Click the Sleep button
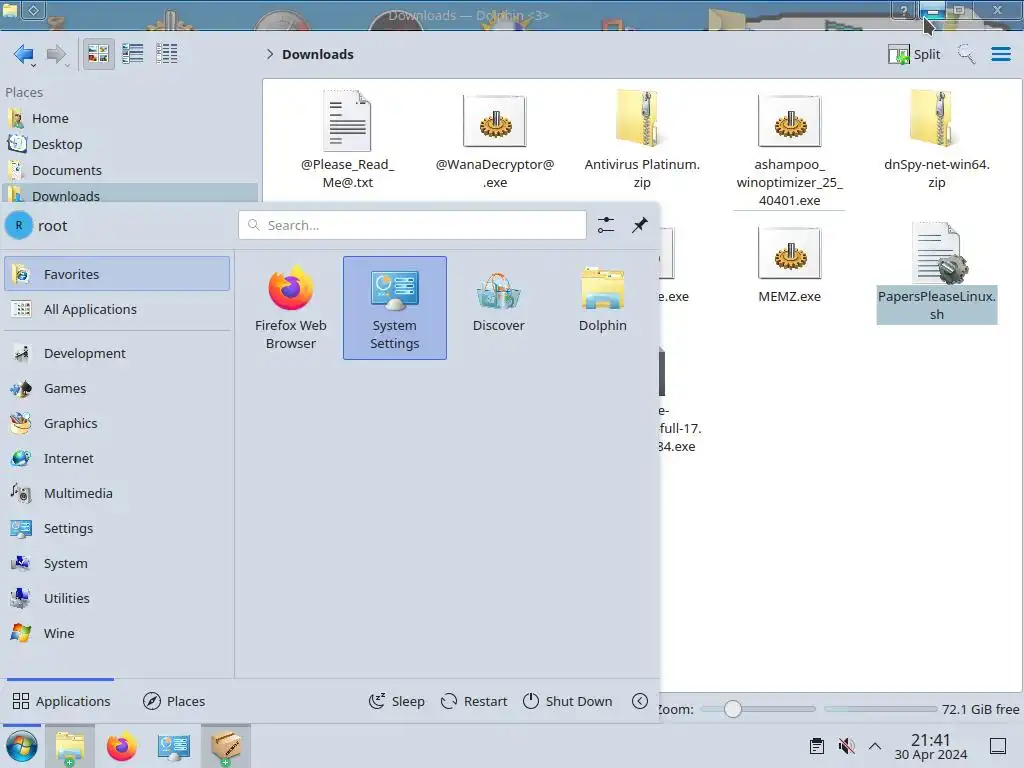Screen dimensions: 1024x768 click(396, 701)
